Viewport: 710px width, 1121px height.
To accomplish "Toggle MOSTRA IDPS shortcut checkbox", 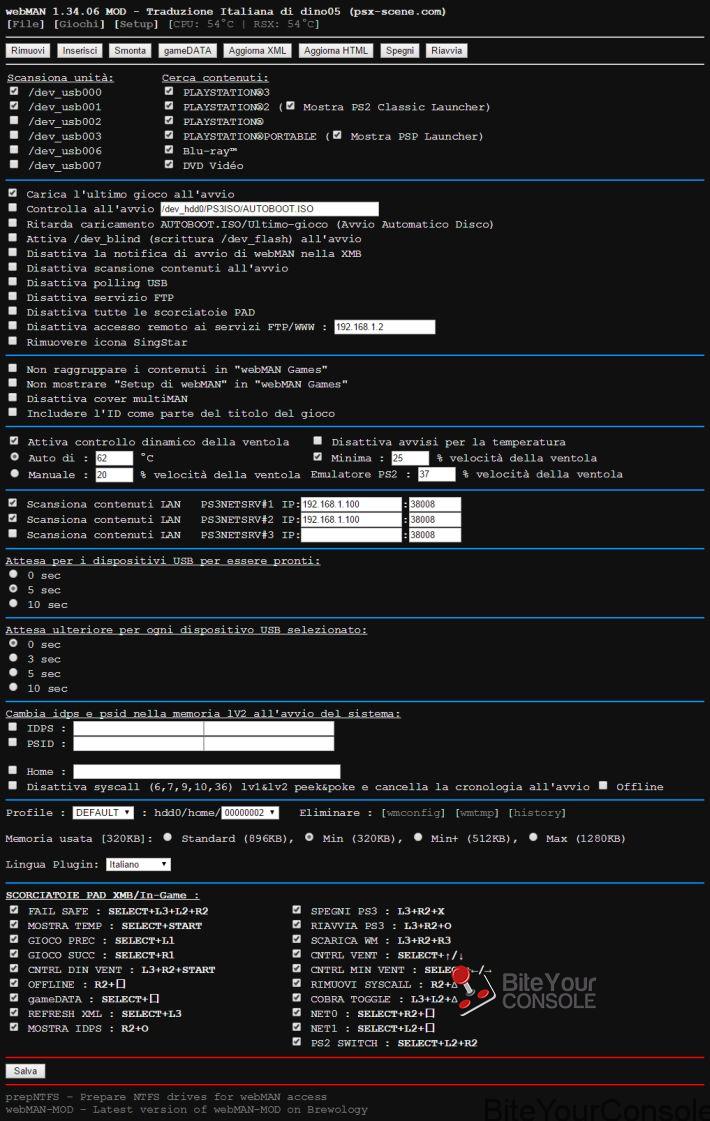I will 14,1027.
